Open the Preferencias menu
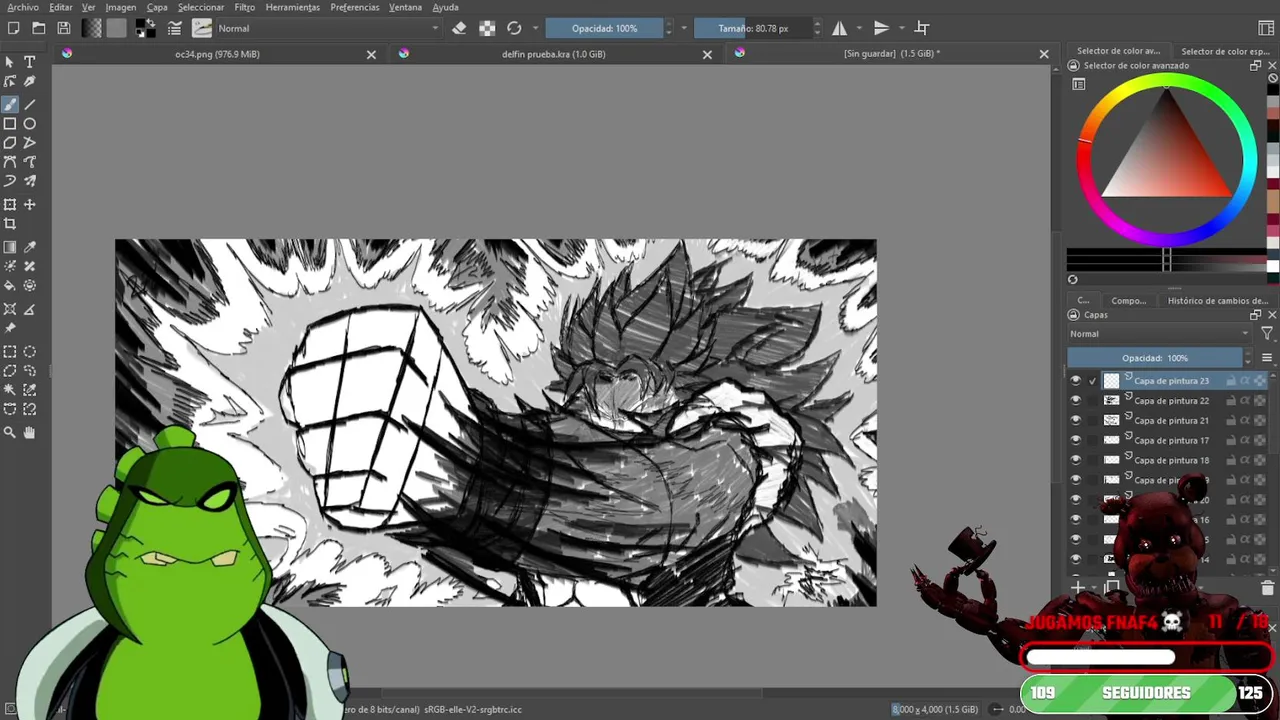Screen dimensions: 1280x720 pos(355,7)
